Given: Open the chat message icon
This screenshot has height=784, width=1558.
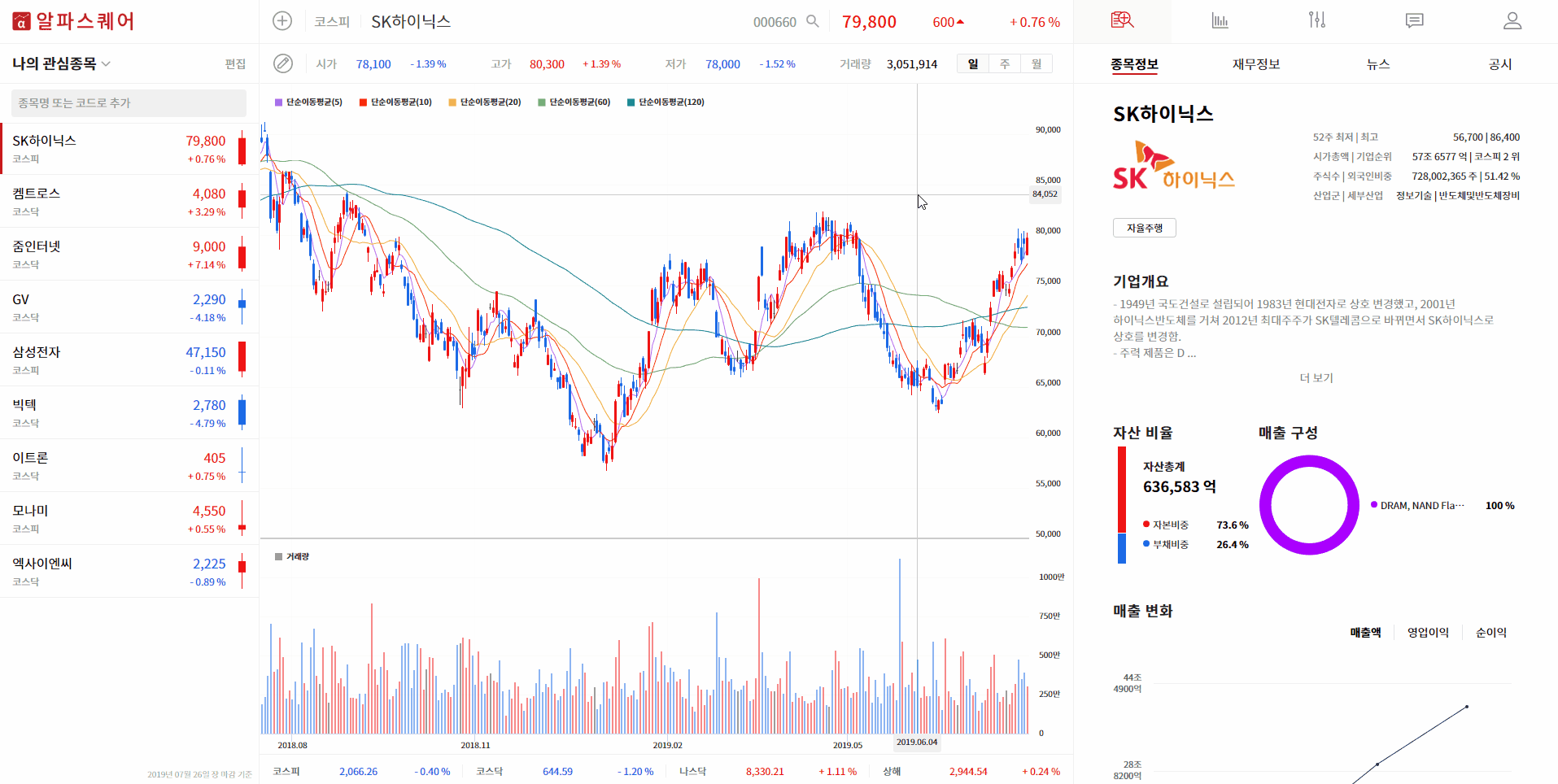Looking at the screenshot, I should 1415,20.
